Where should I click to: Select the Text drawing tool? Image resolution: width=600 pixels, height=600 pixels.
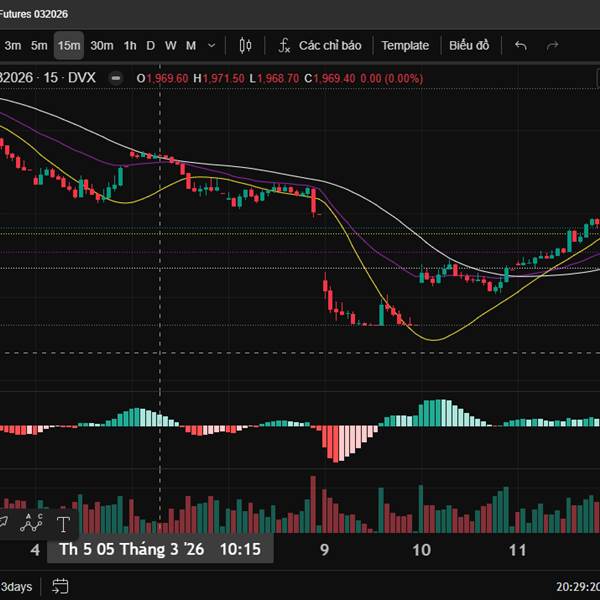pyautogui.click(x=63, y=523)
